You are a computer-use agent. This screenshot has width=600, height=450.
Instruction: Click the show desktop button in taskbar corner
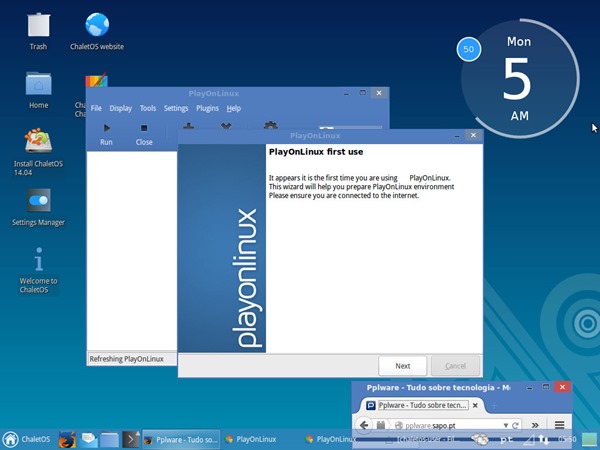[589, 439]
